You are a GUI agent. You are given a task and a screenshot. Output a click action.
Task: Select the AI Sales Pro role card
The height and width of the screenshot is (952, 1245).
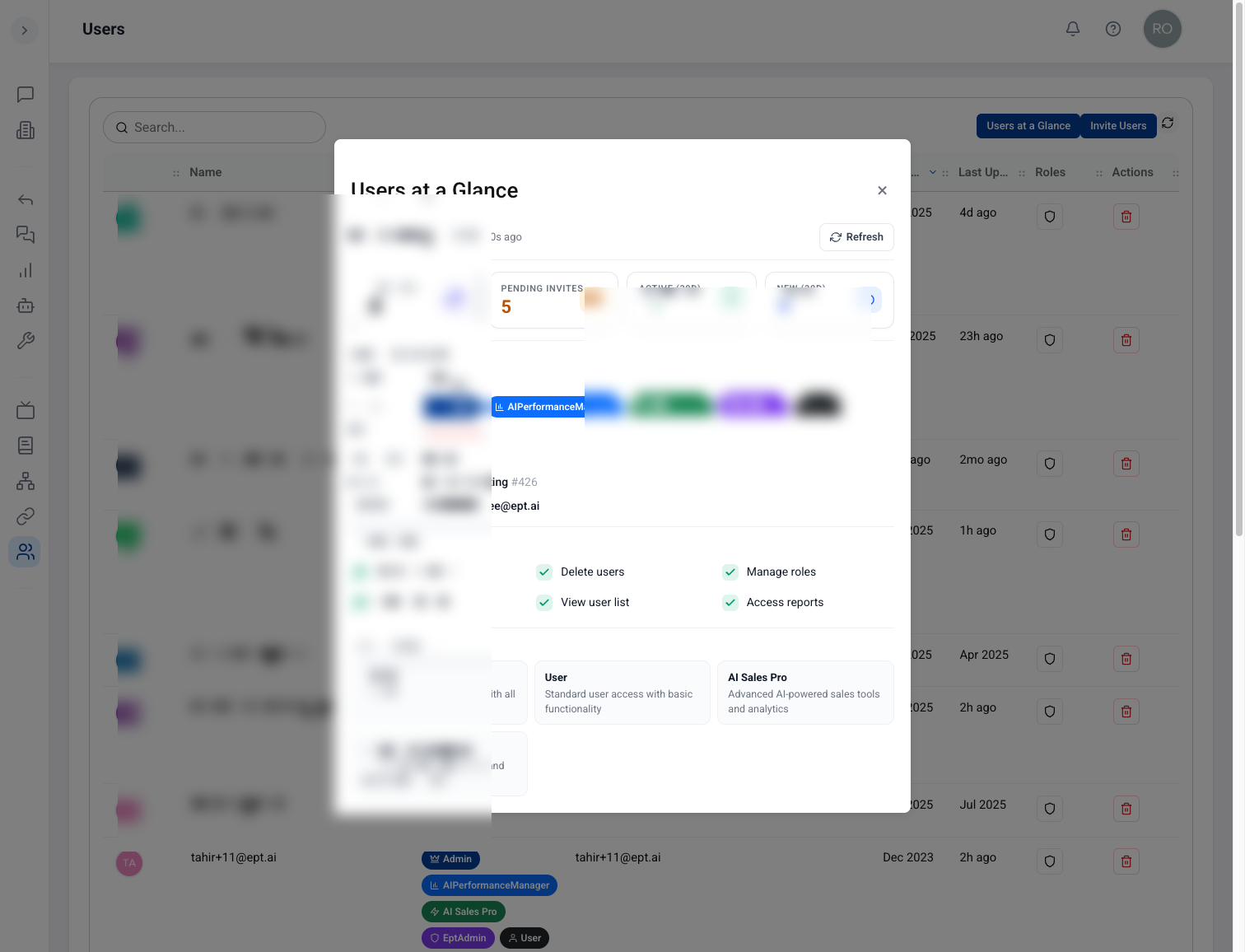pyautogui.click(x=805, y=693)
